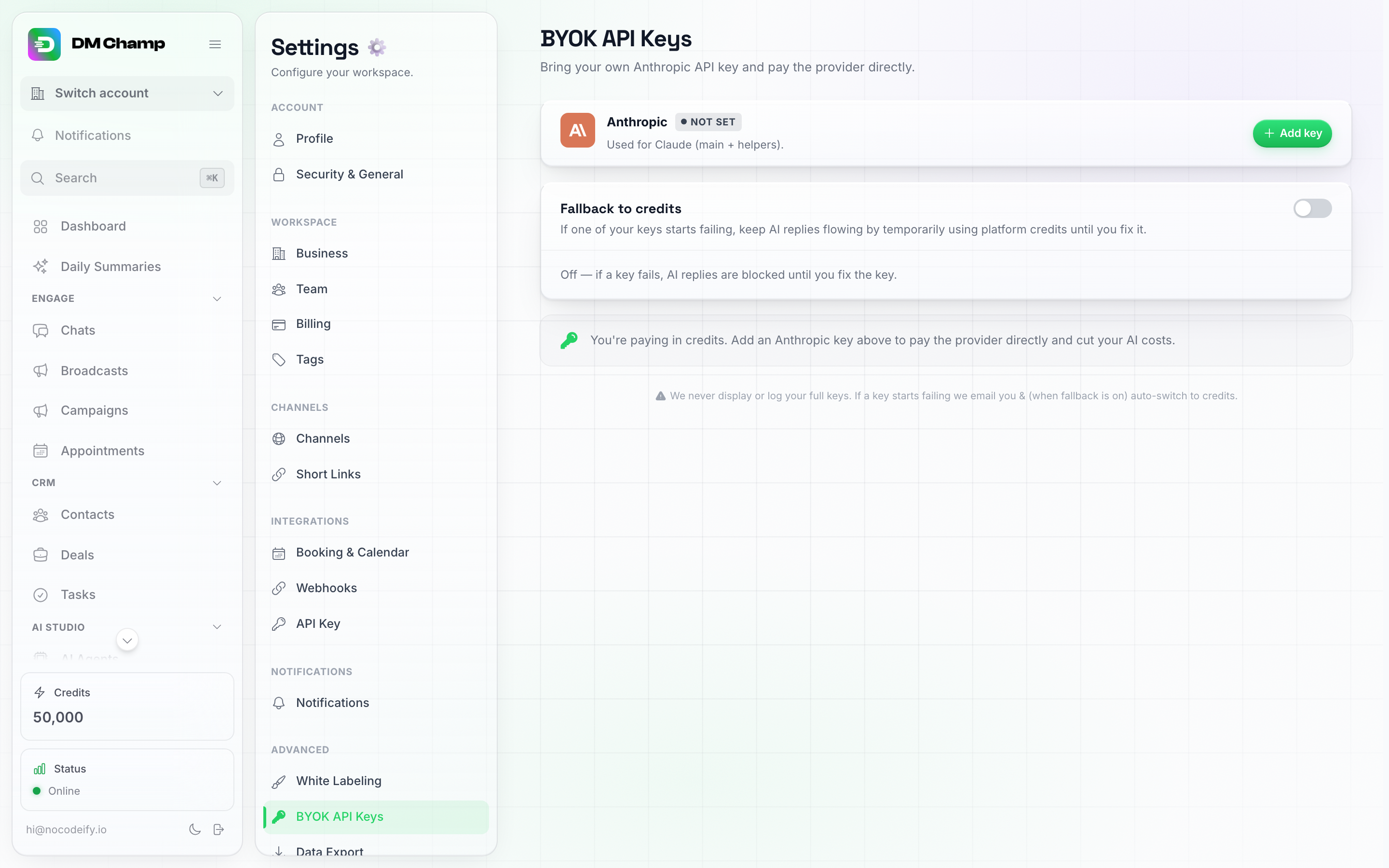Click the Settings gear icon beside title
The image size is (1389, 868).
[377, 47]
